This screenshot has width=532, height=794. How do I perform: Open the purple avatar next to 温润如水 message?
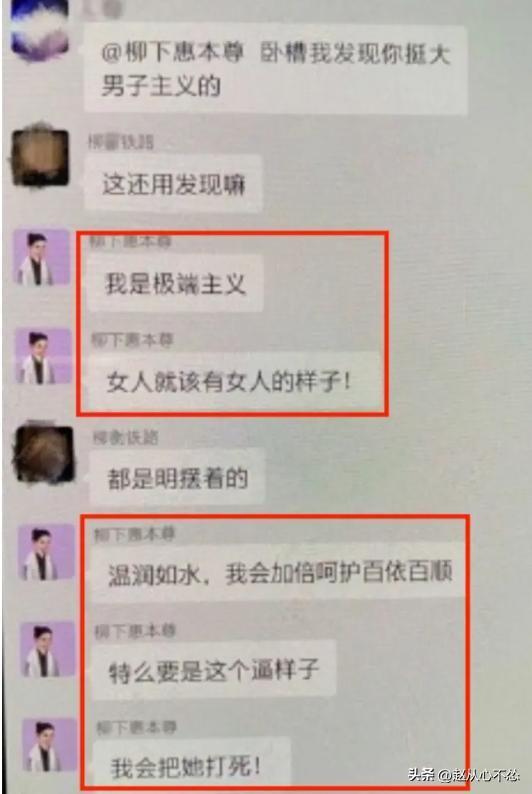46,552
